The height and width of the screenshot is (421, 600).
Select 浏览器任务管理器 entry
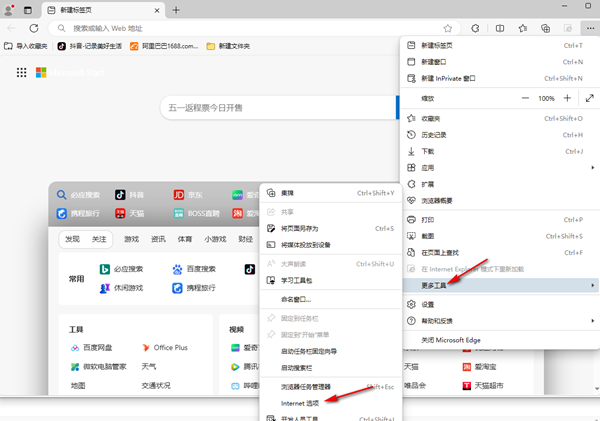point(331,387)
